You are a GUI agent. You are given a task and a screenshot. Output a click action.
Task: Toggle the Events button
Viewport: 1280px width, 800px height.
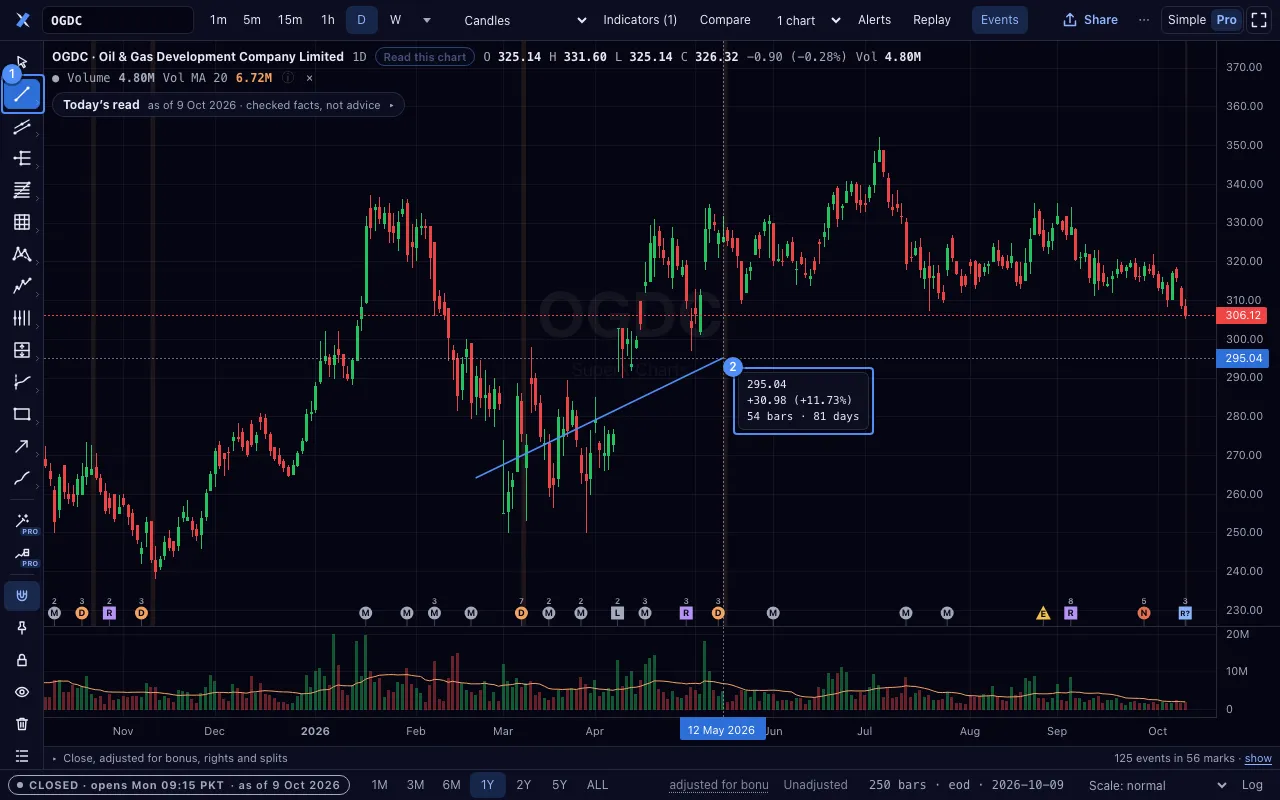(x=999, y=20)
